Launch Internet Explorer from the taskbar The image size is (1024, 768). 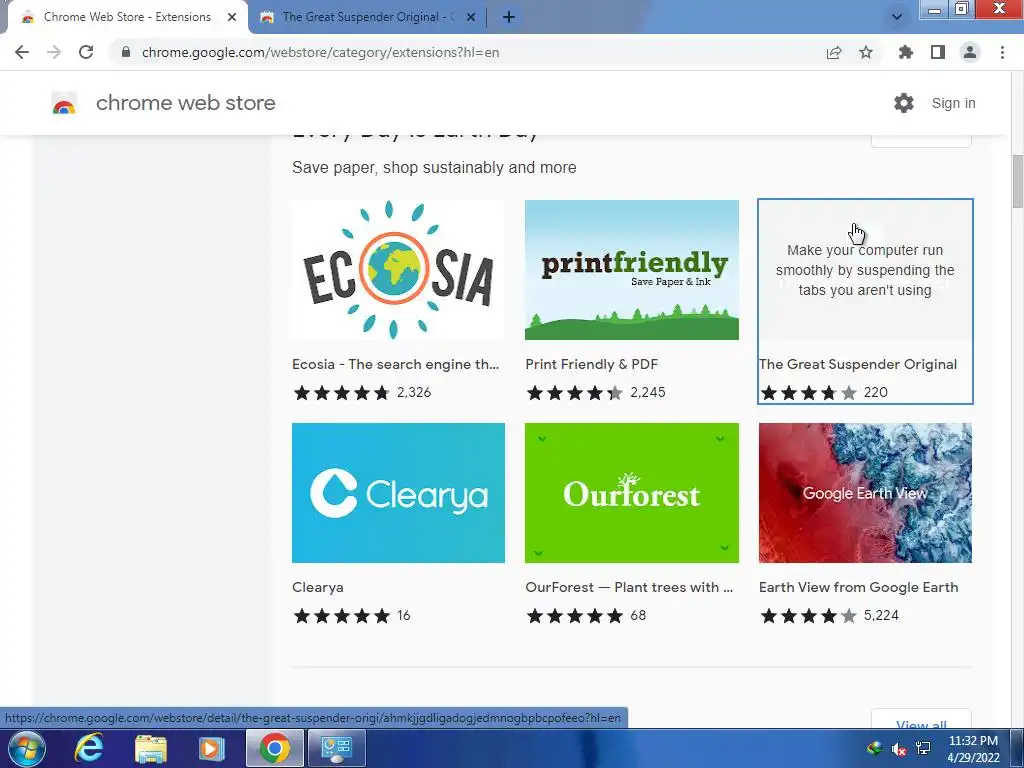[89, 748]
